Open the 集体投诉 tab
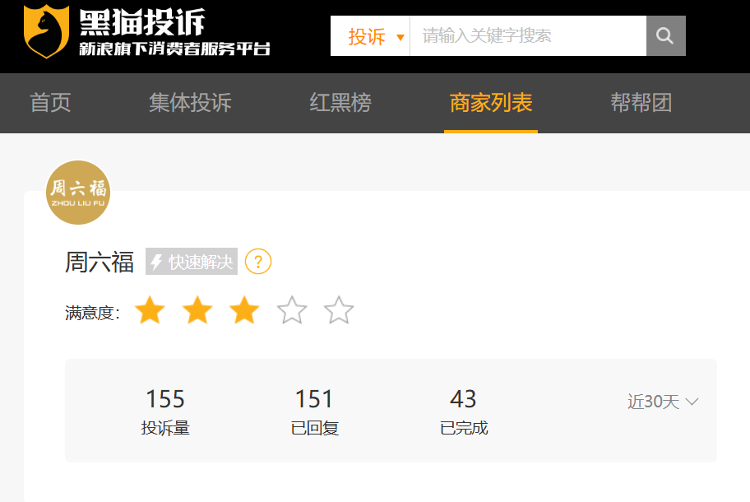 click(x=190, y=103)
